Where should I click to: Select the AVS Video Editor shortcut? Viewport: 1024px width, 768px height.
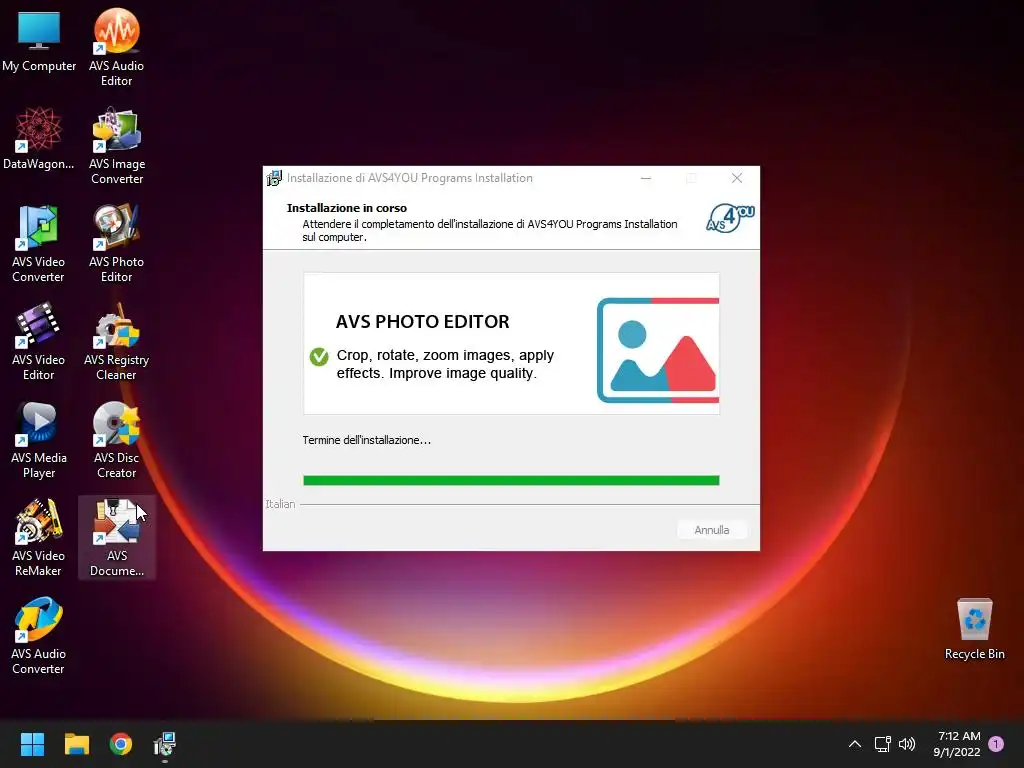[39, 342]
